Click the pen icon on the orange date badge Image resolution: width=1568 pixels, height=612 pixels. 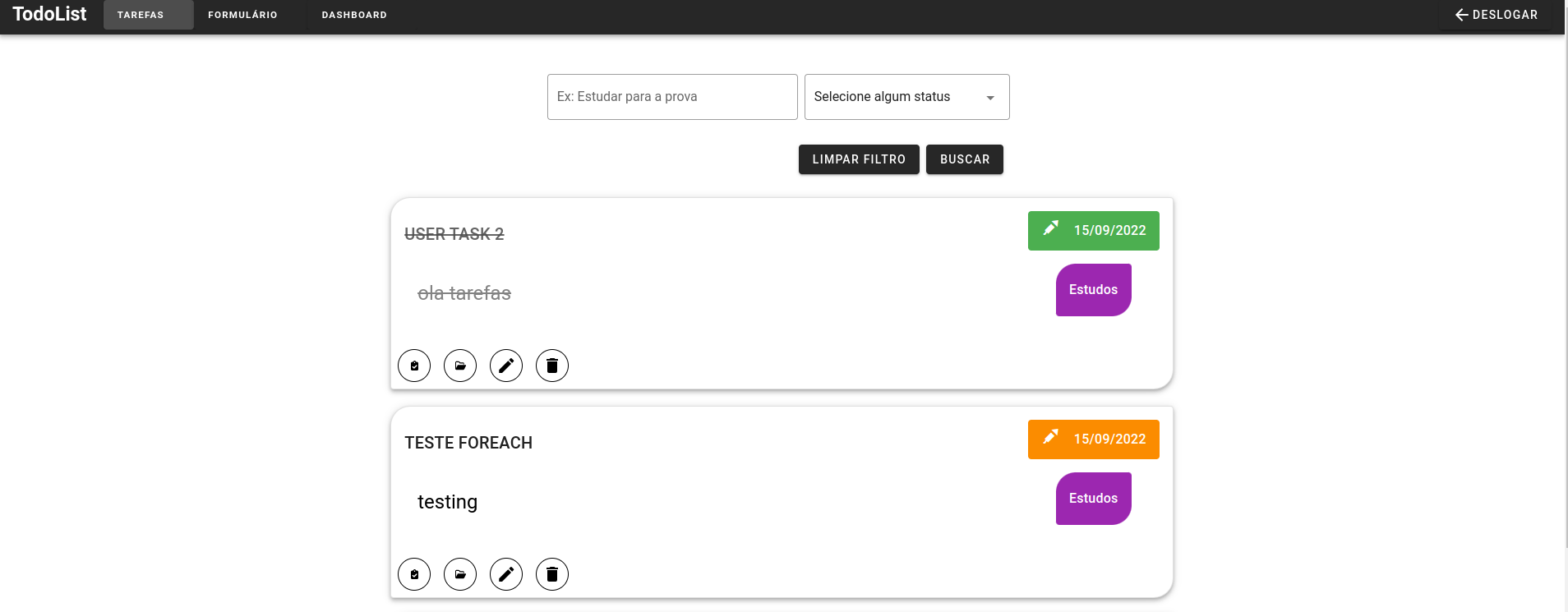tap(1050, 437)
